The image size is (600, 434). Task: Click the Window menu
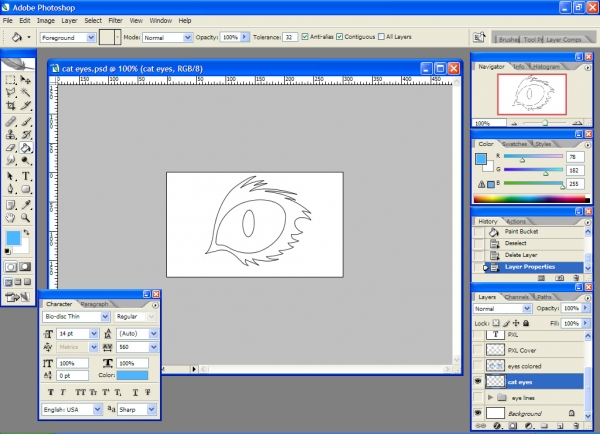[x=160, y=21]
